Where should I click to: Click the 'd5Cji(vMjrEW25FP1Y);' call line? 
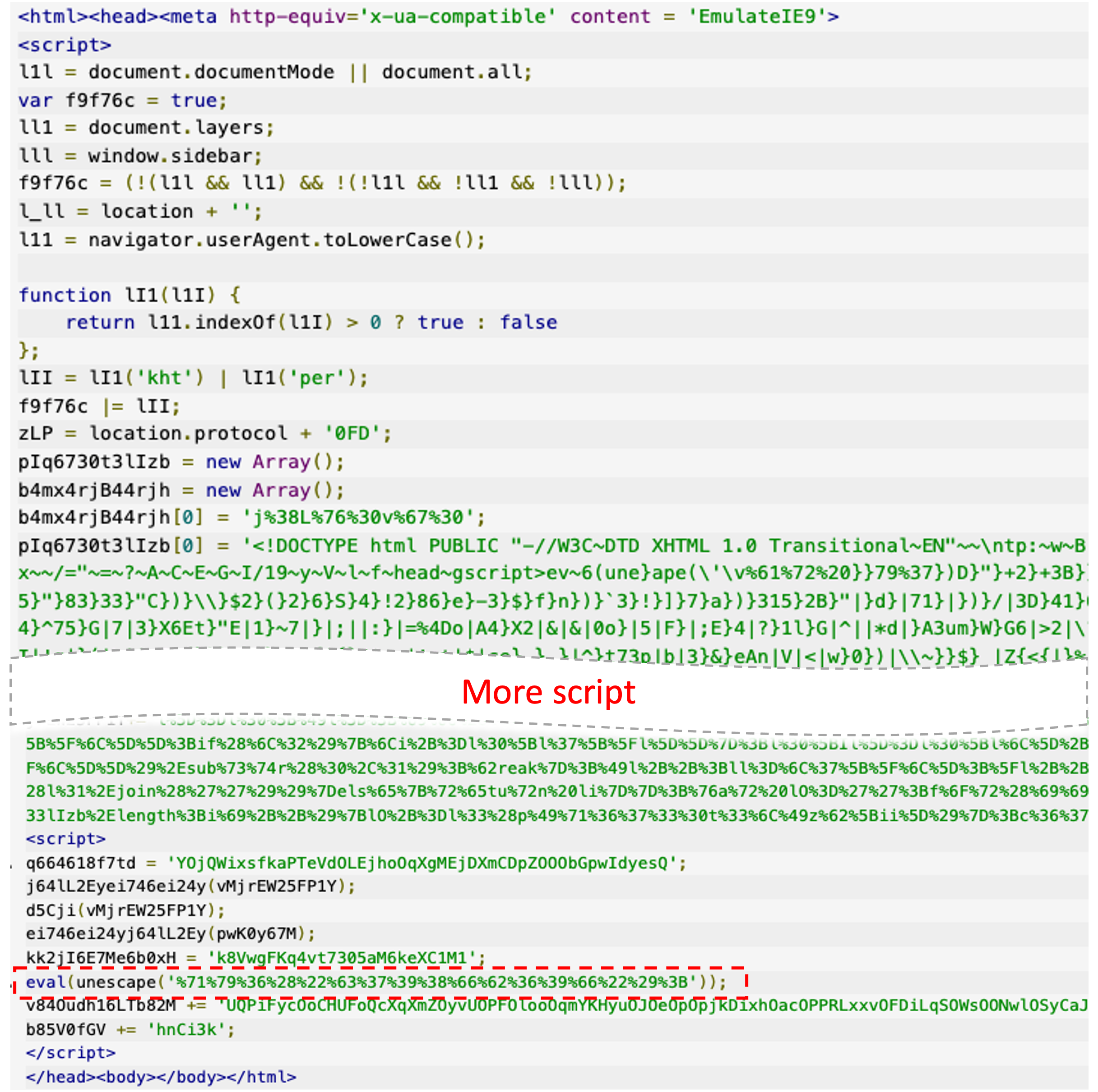point(125,910)
